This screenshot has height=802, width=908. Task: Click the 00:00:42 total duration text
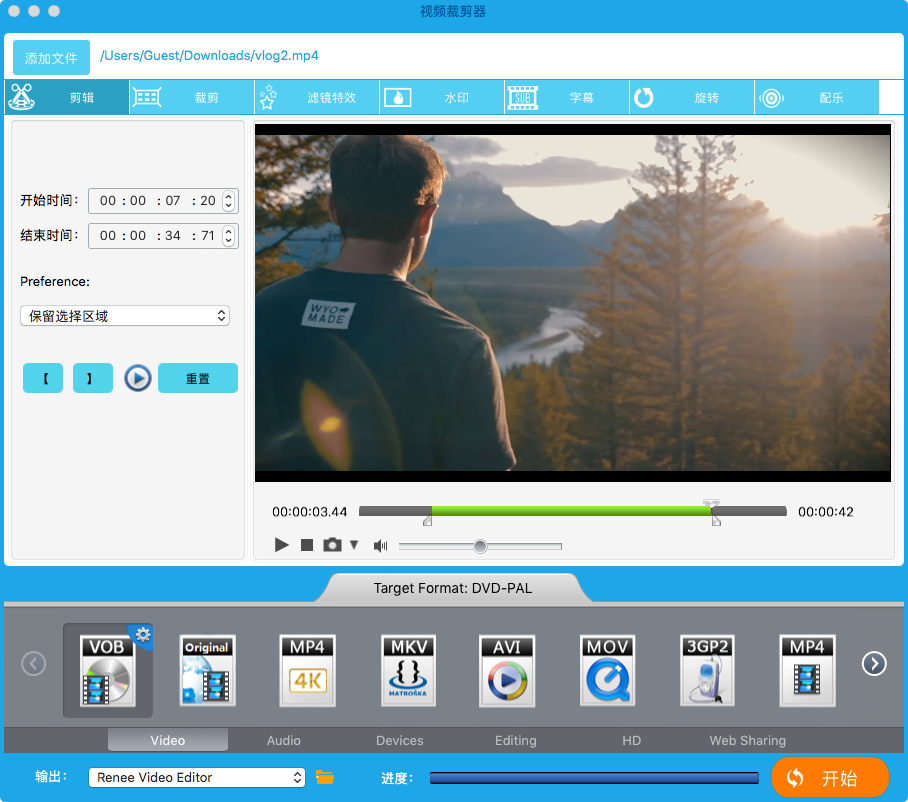coord(826,512)
